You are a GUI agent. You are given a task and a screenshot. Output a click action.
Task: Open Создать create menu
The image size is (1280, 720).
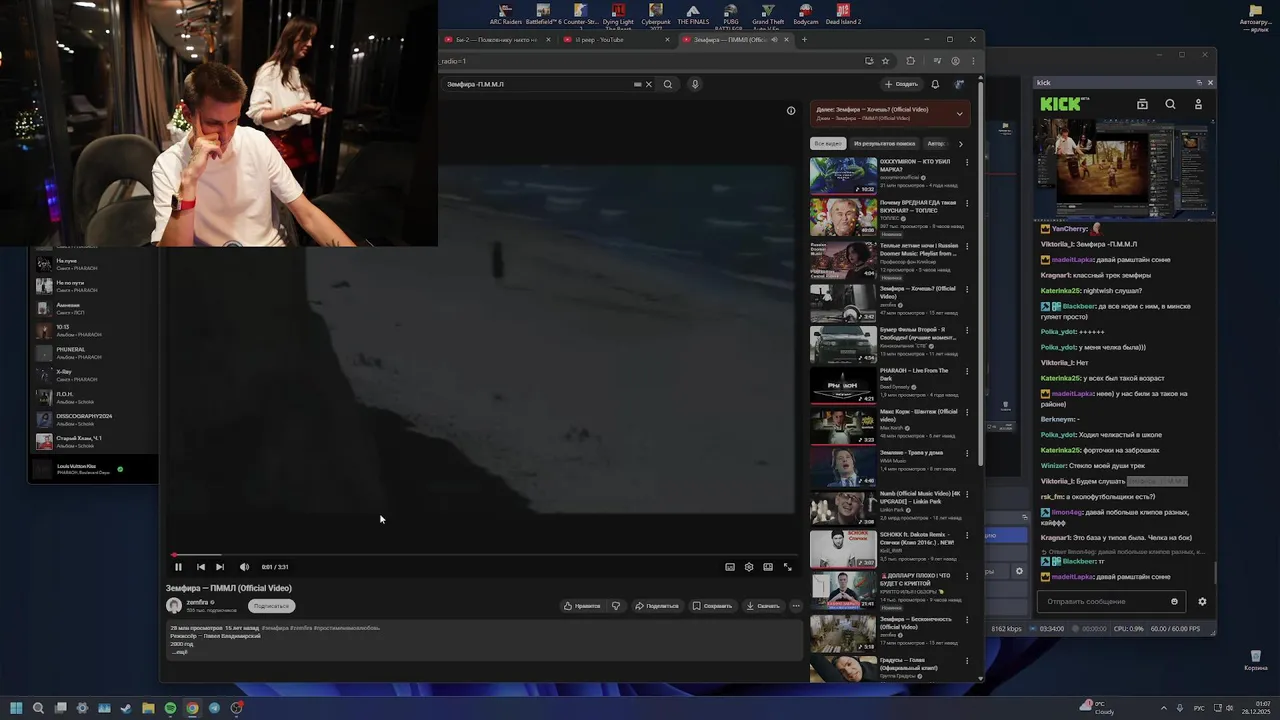901,84
